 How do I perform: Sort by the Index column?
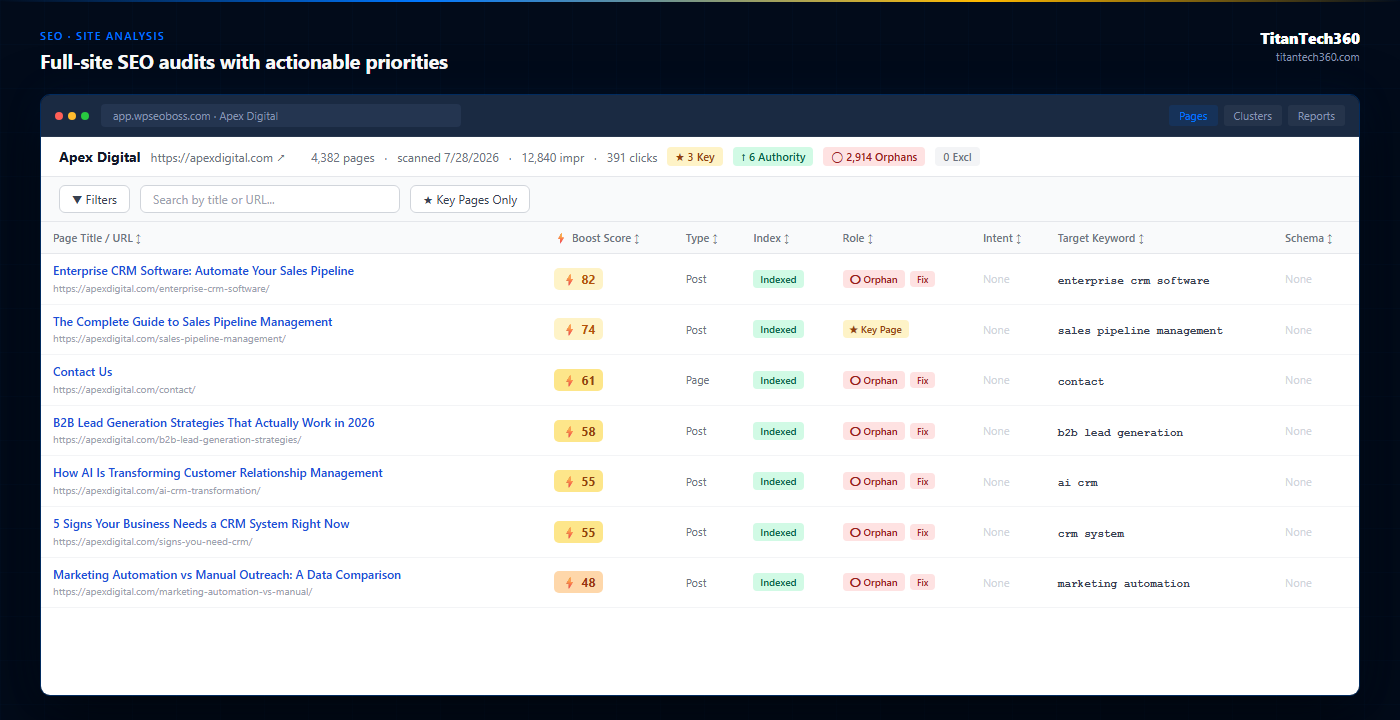771,238
